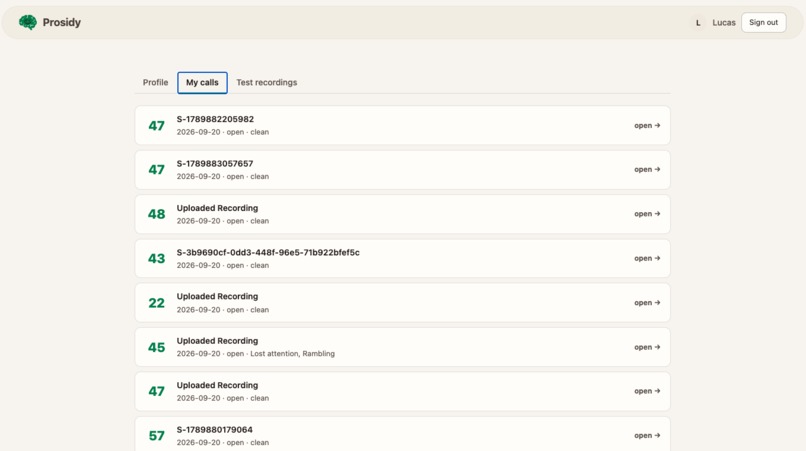Click the S-1789882205982 call title
The height and width of the screenshot is (451, 806).
215,119
